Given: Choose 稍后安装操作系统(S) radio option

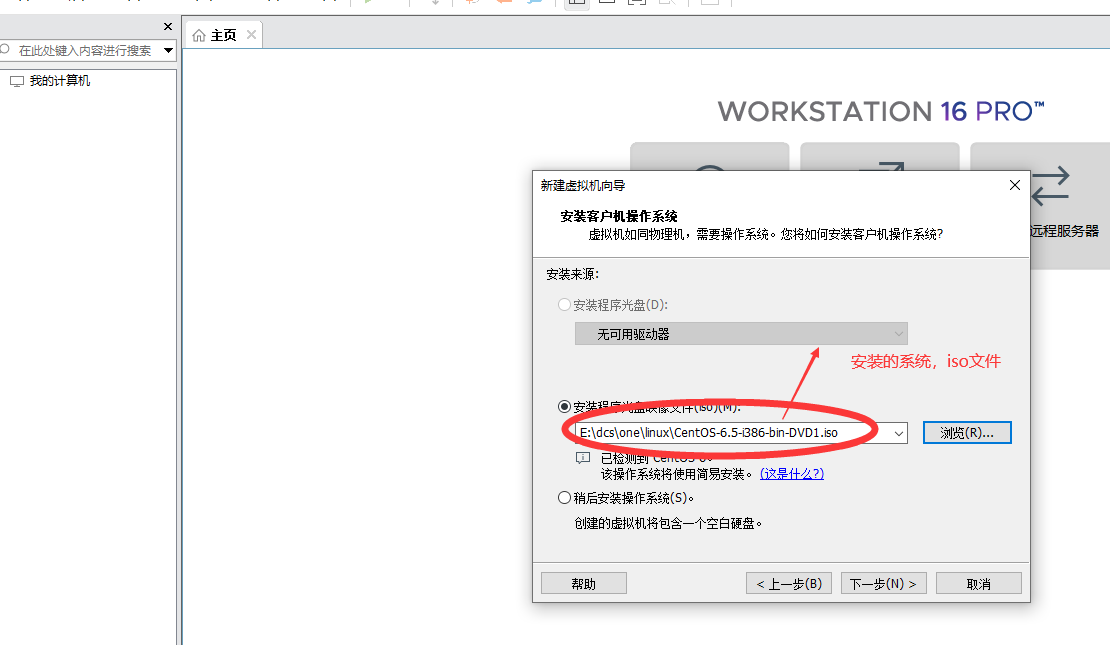Looking at the screenshot, I should [564, 498].
